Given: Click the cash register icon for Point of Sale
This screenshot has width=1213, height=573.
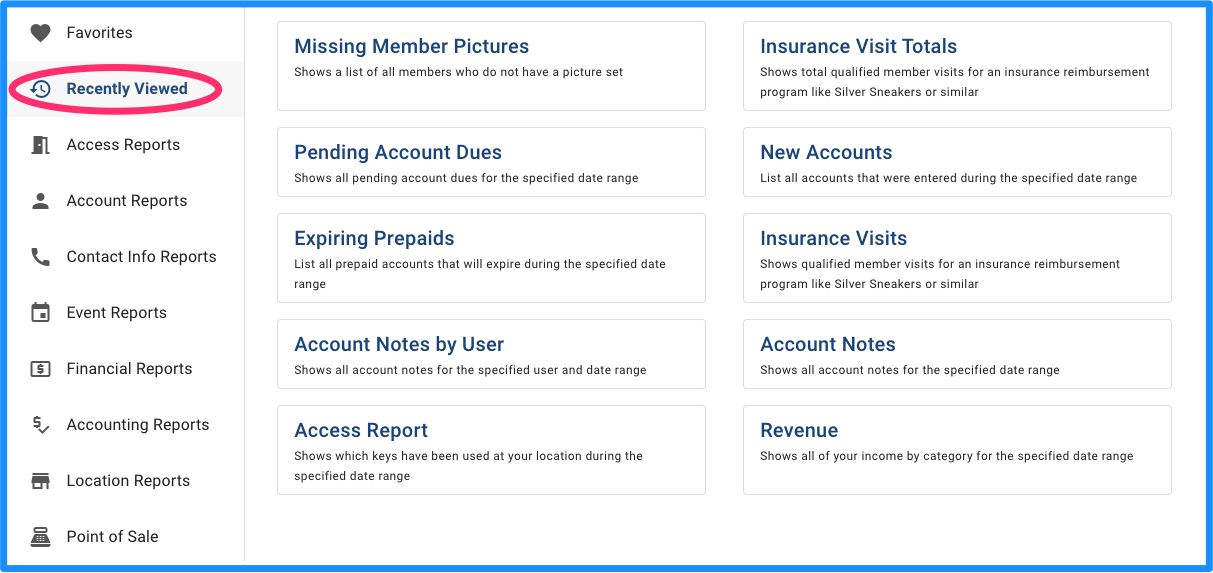Looking at the screenshot, I should point(40,537).
